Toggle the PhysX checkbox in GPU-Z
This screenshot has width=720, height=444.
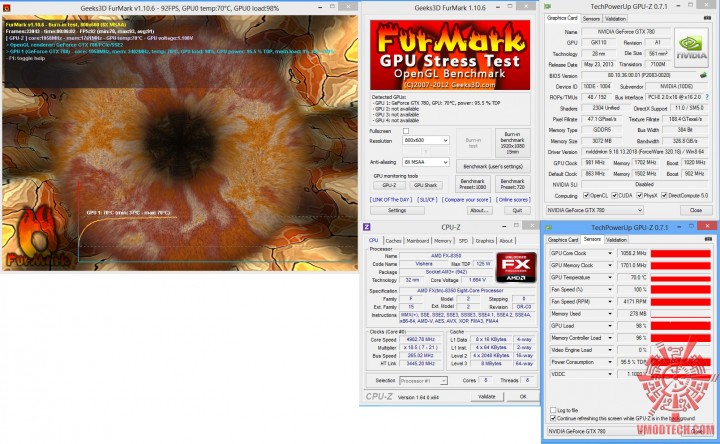pos(640,196)
